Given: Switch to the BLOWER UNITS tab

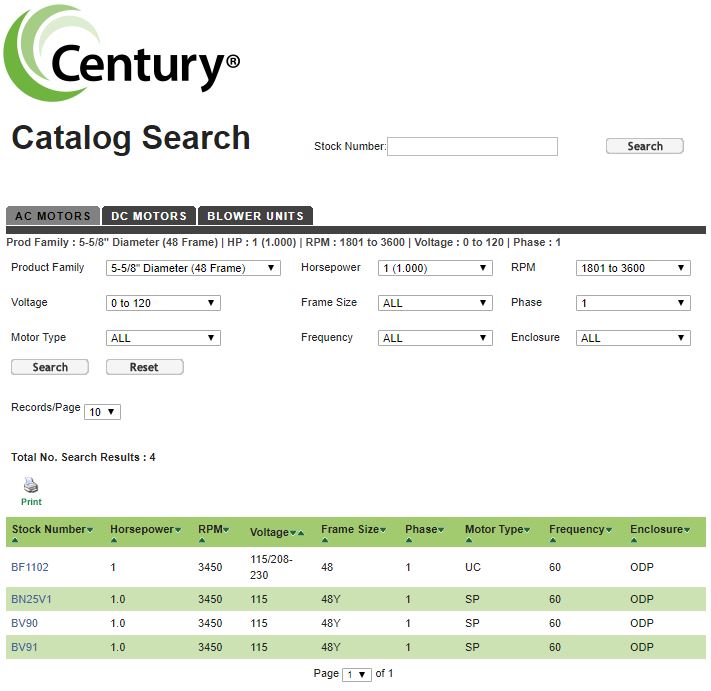Looking at the screenshot, I should coord(255,216).
